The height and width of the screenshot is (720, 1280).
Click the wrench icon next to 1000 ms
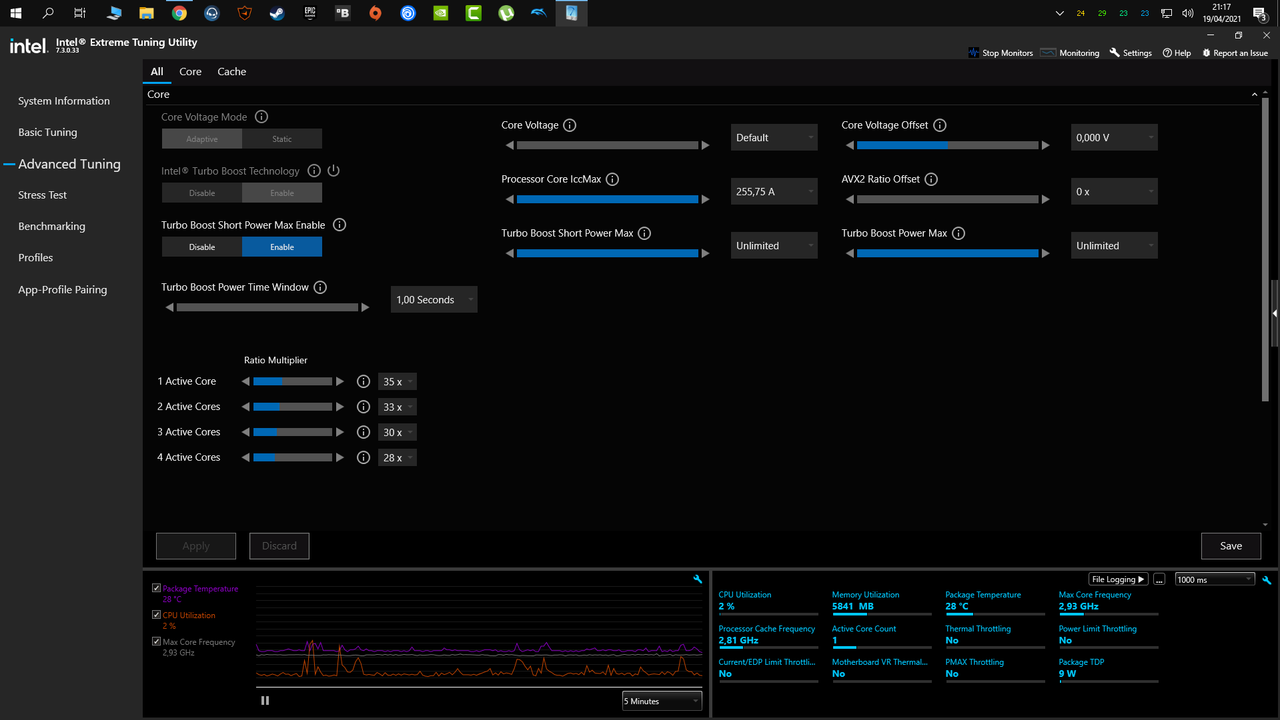tap(1267, 580)
